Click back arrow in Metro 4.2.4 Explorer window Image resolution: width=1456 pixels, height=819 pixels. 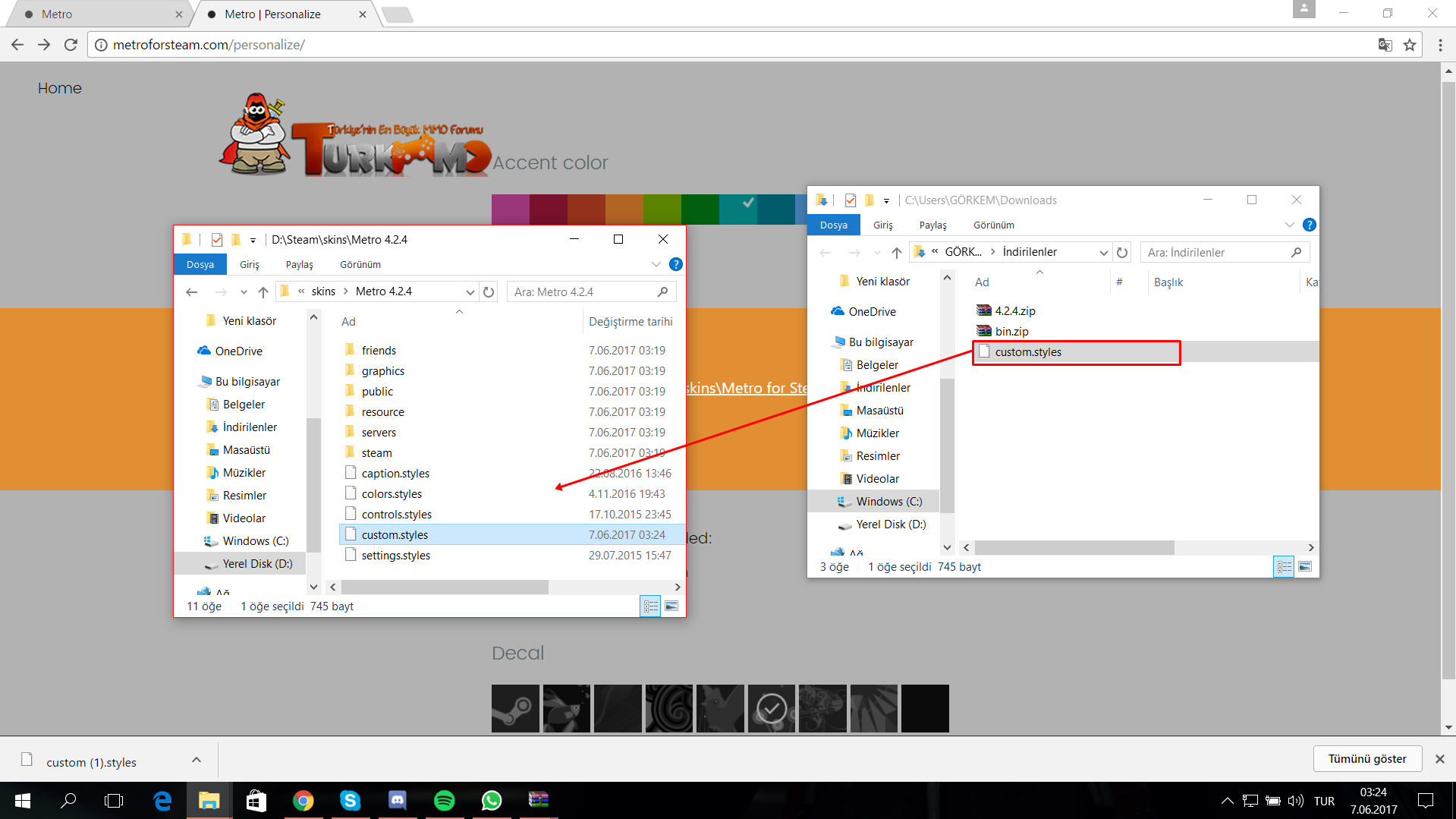point(192,291)
